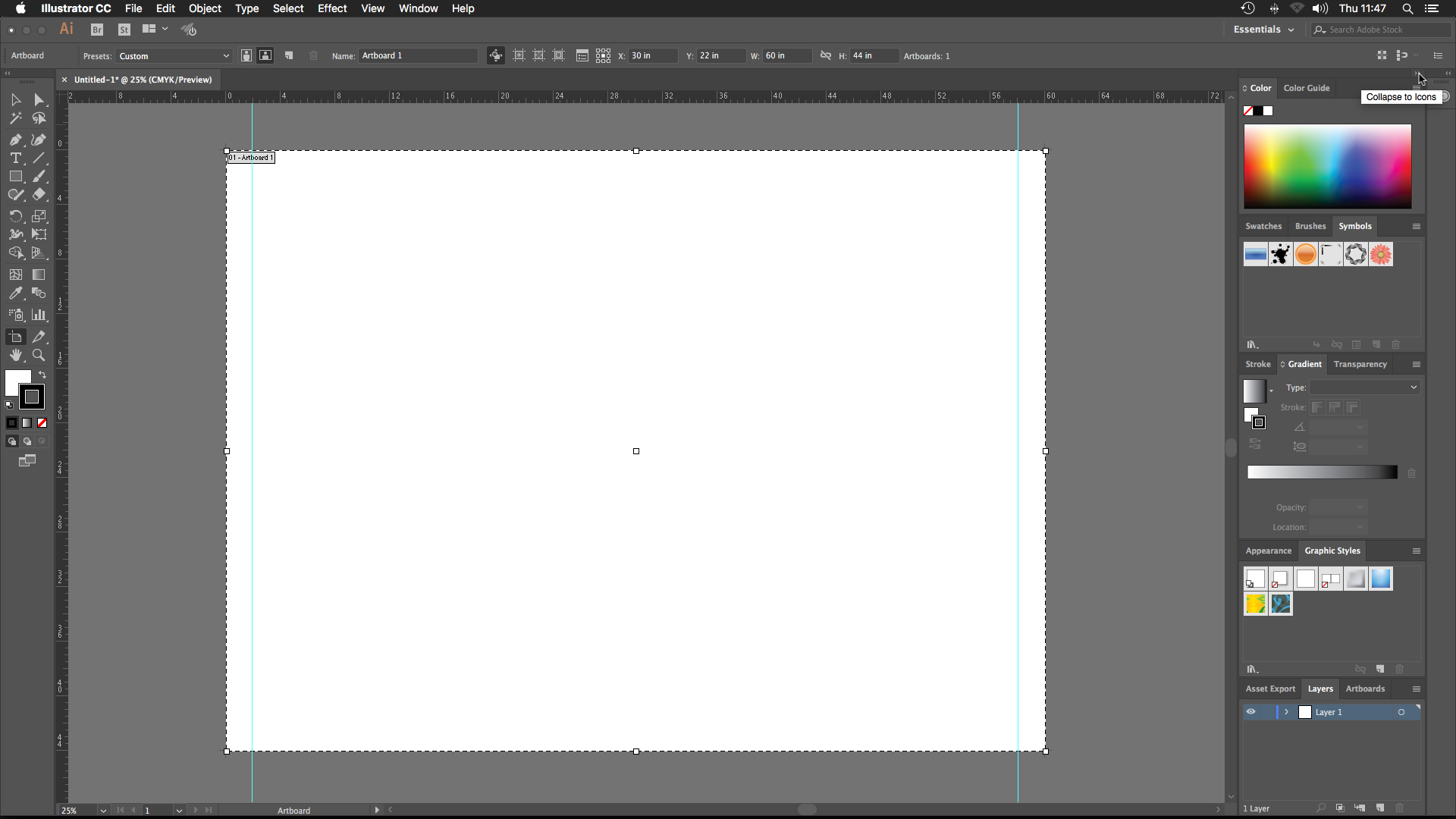Select the Rotate tool
Screen dimensions: 1456x819
coord(16,216)
